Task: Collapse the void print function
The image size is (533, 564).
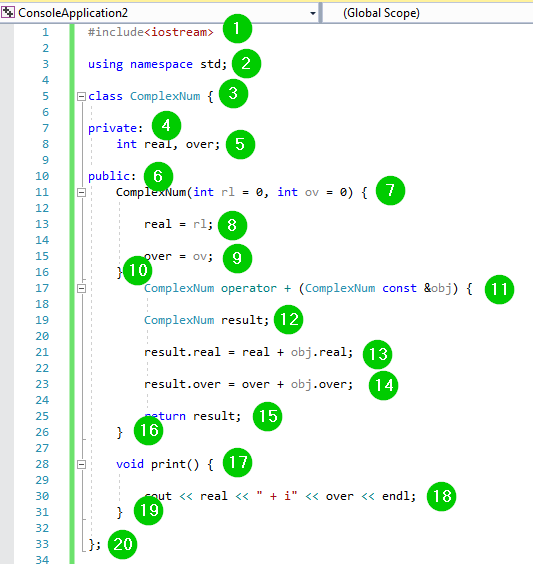Action: coord(82,464)
